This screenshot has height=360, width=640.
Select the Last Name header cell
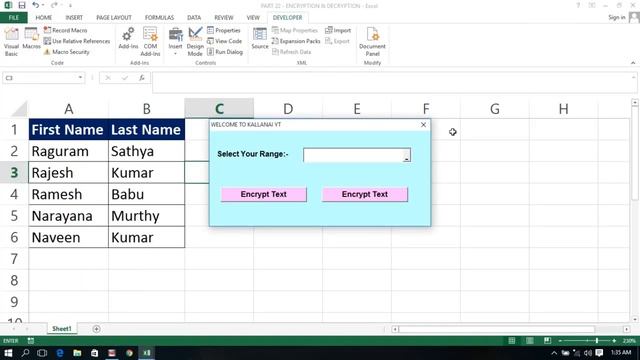coord(147,130)
